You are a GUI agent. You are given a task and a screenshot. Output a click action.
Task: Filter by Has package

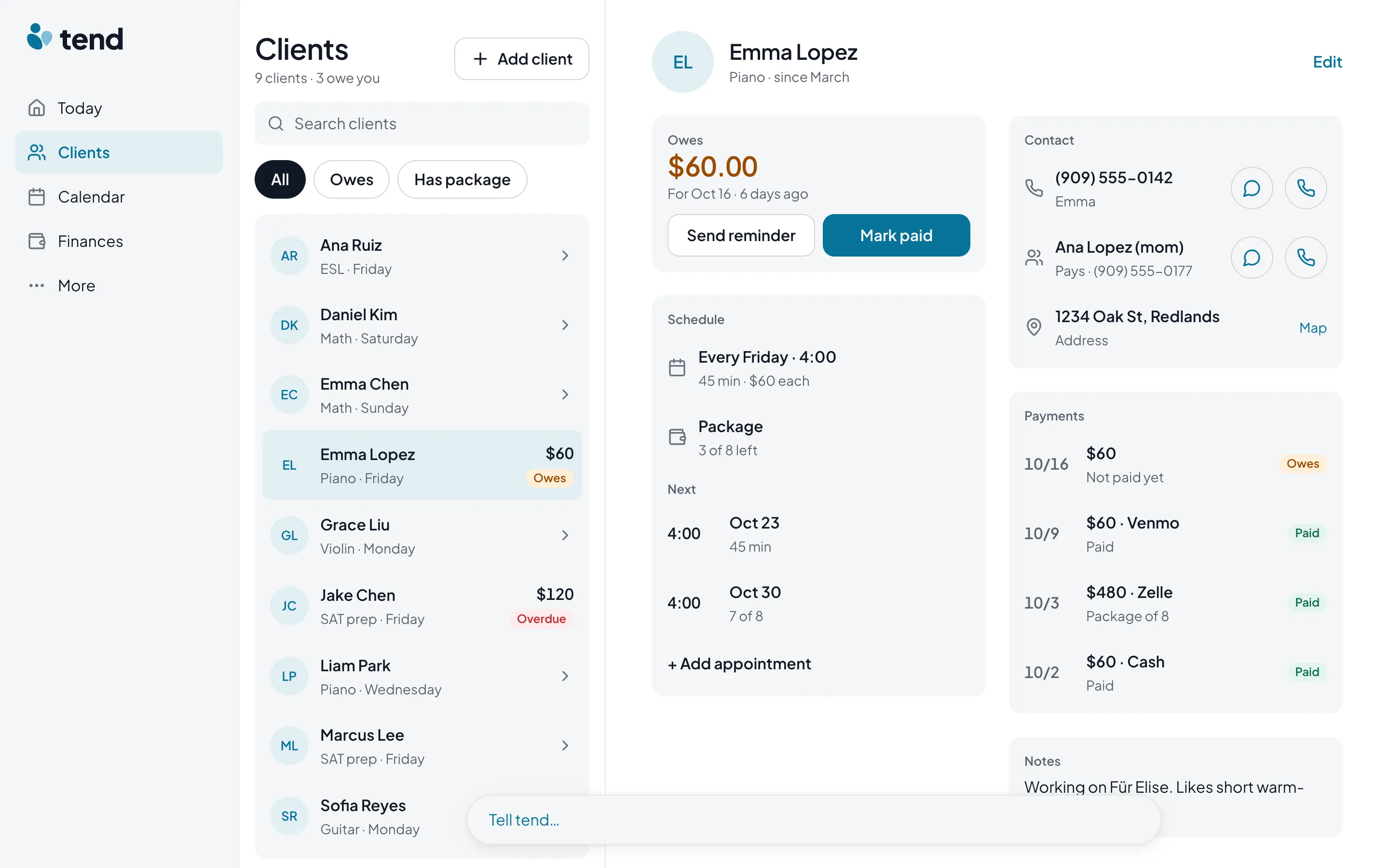(462, 180)
